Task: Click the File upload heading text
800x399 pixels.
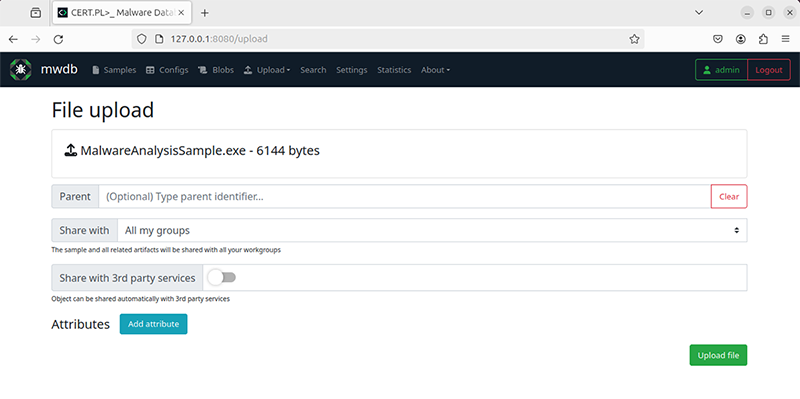Action: [103, 110]
